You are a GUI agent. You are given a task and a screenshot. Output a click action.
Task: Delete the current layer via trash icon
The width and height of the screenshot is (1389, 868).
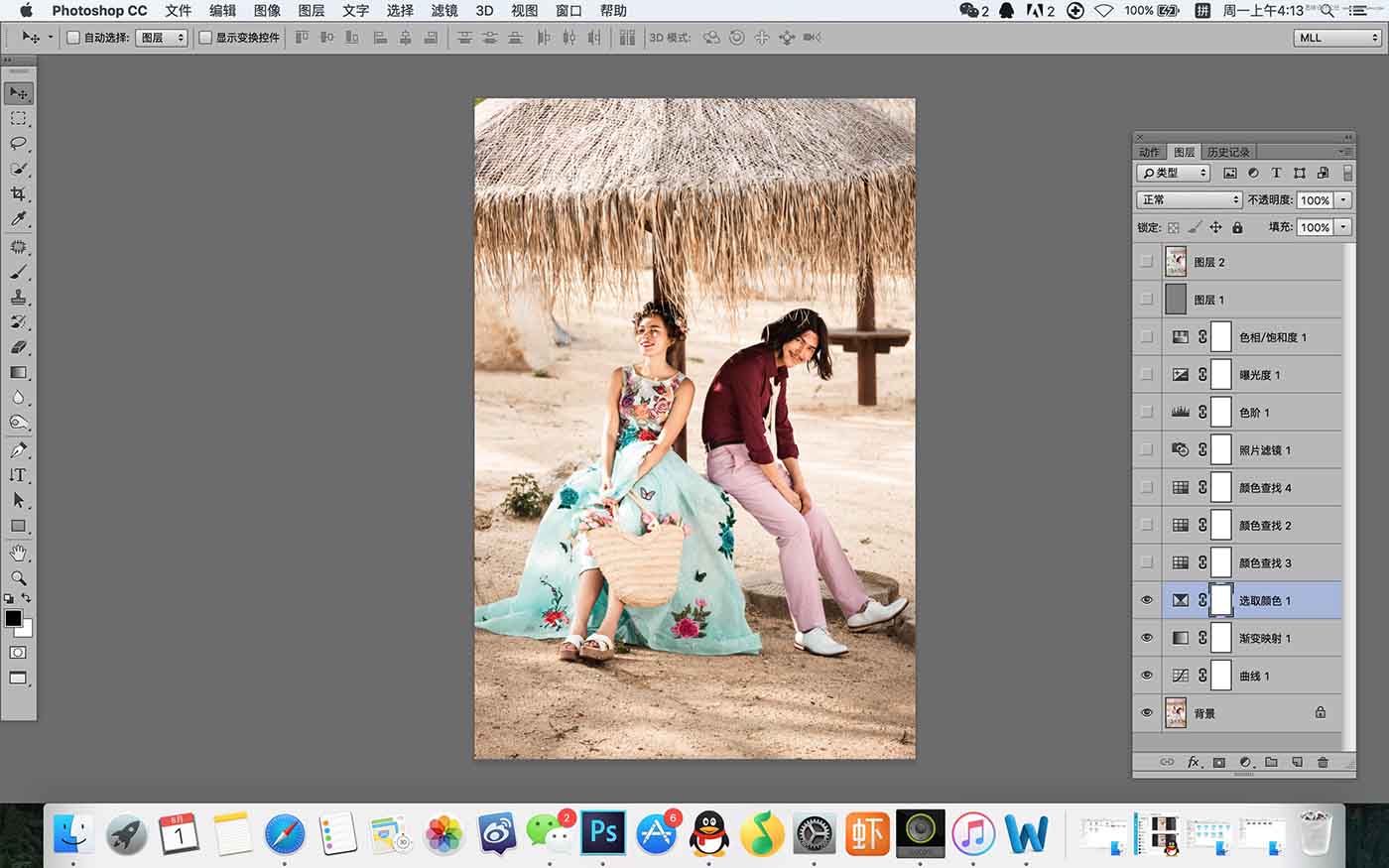pos(1323,762)
